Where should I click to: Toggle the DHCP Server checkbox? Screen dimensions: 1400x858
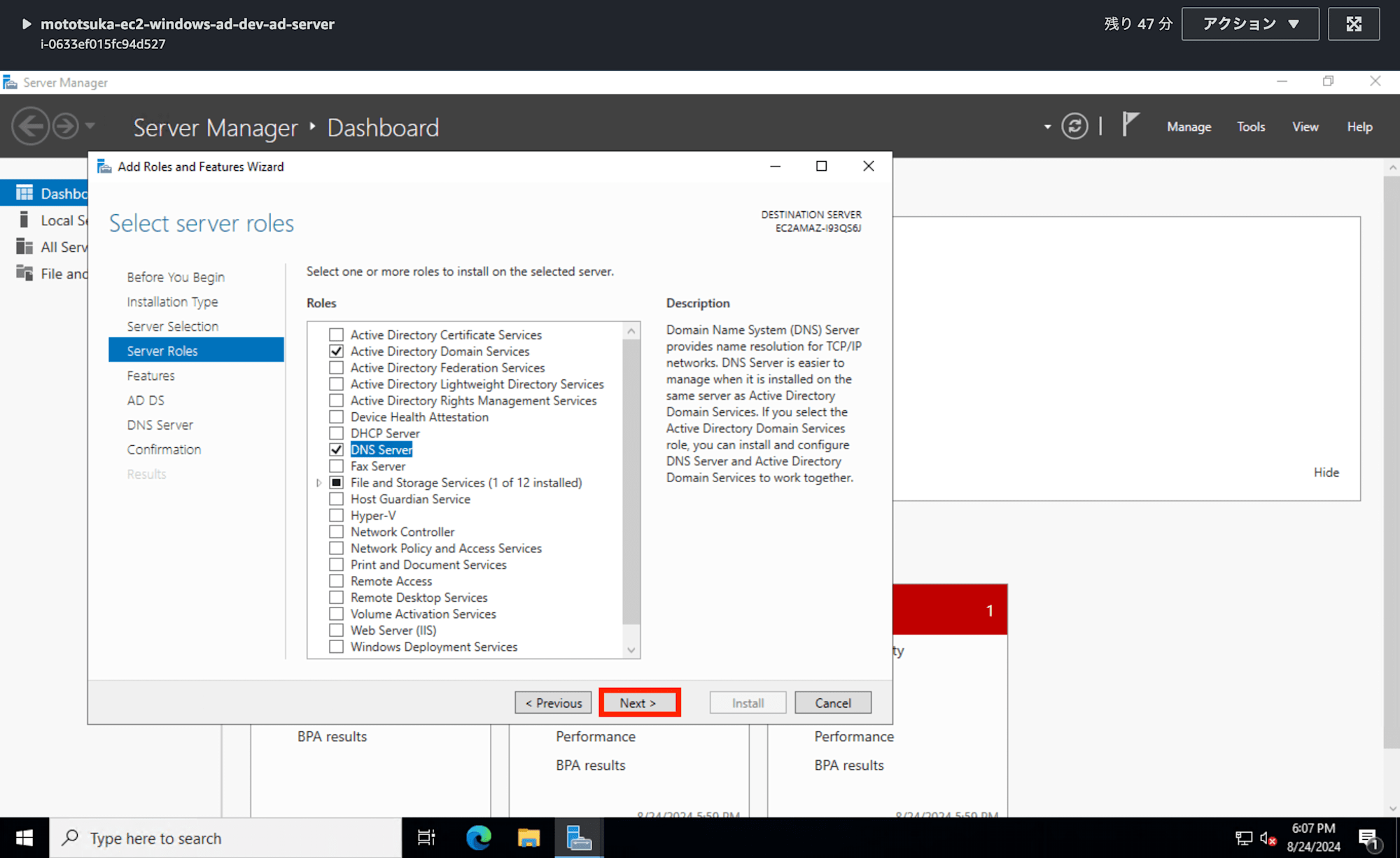pos(337,433)
